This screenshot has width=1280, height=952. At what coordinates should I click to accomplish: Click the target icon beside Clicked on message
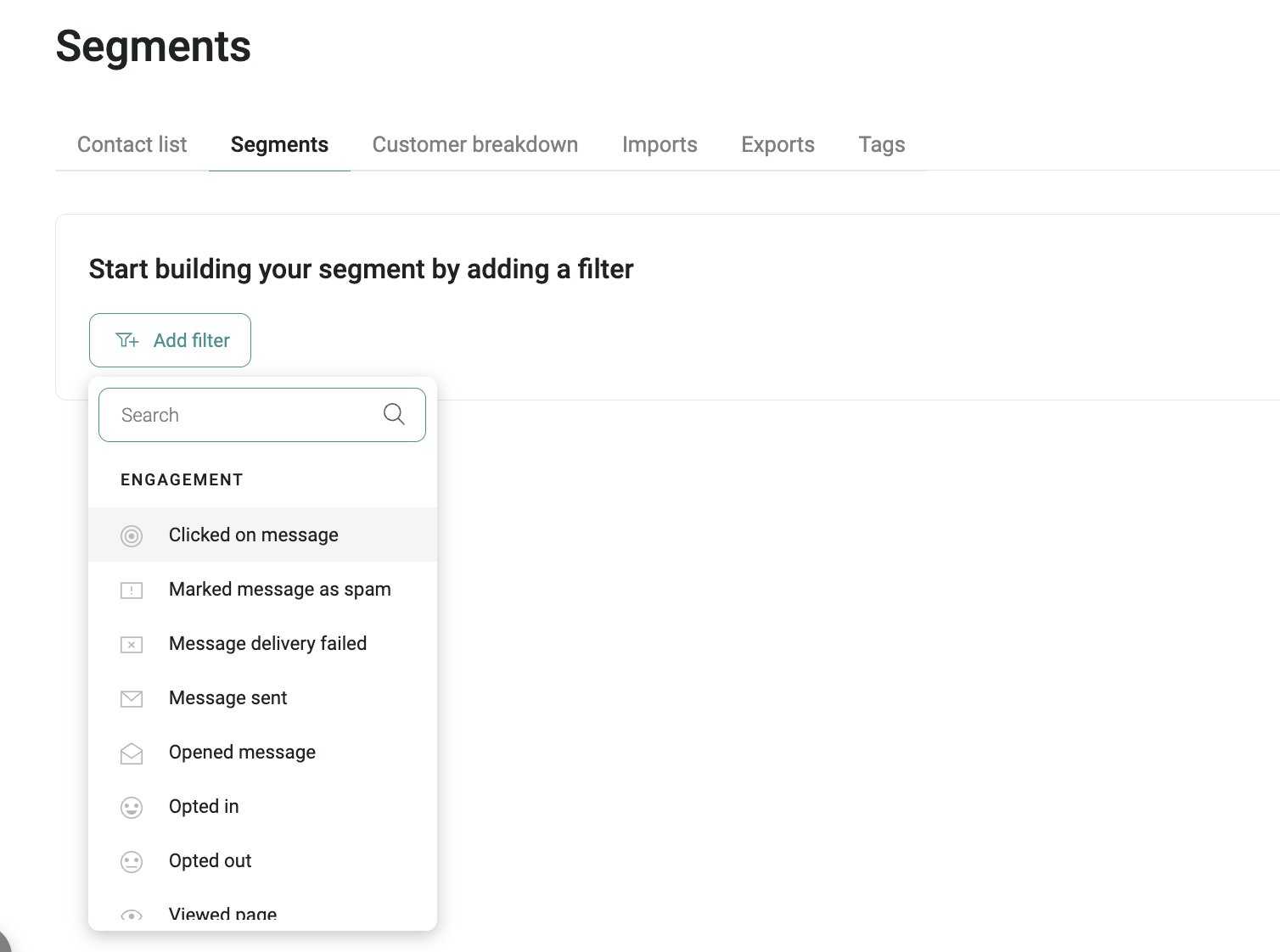tap(132, 535)
